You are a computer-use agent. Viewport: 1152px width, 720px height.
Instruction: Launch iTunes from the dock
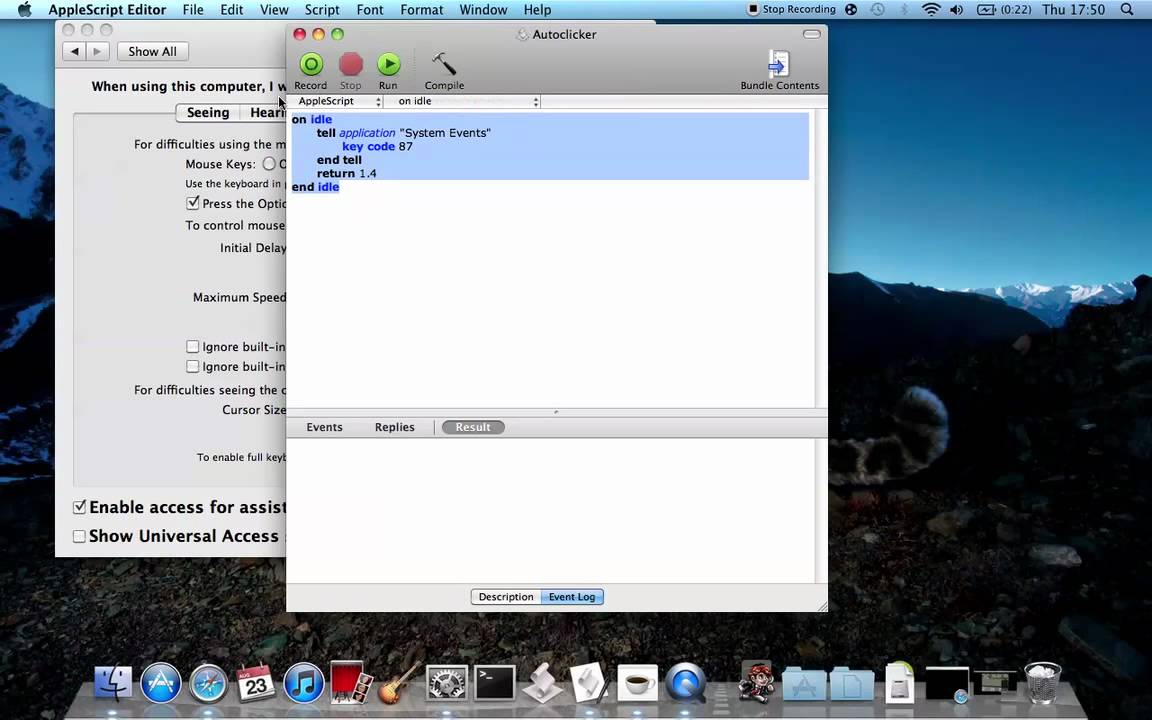(x=303, y=683)
